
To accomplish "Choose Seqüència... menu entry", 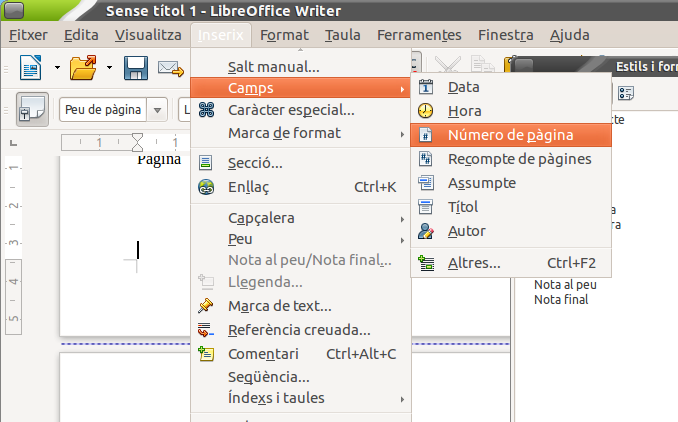I will coord(301,377).
